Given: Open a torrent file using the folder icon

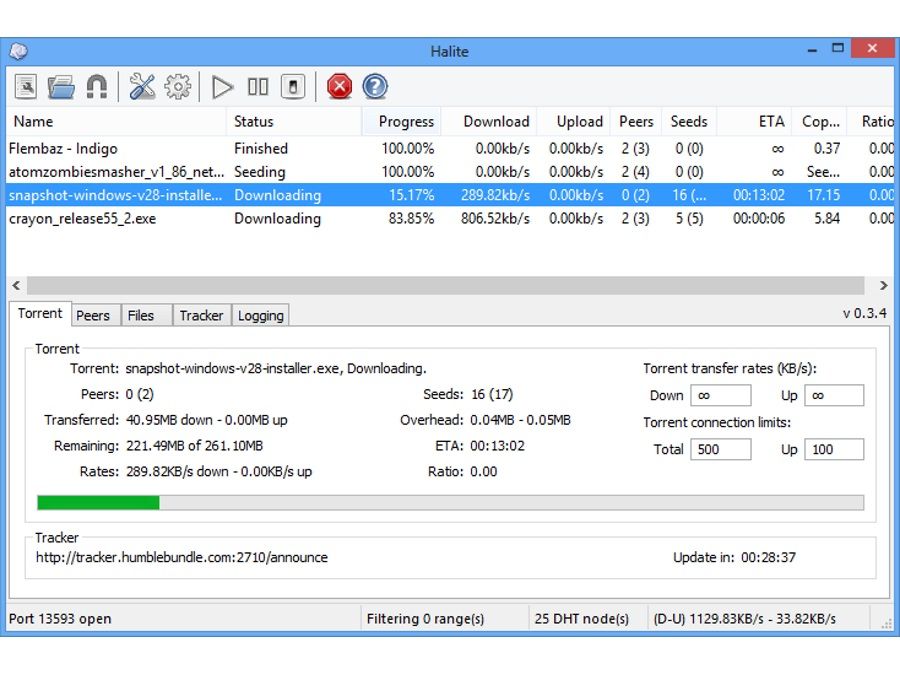Looking at the screenshot, I should tap(60, 86).
